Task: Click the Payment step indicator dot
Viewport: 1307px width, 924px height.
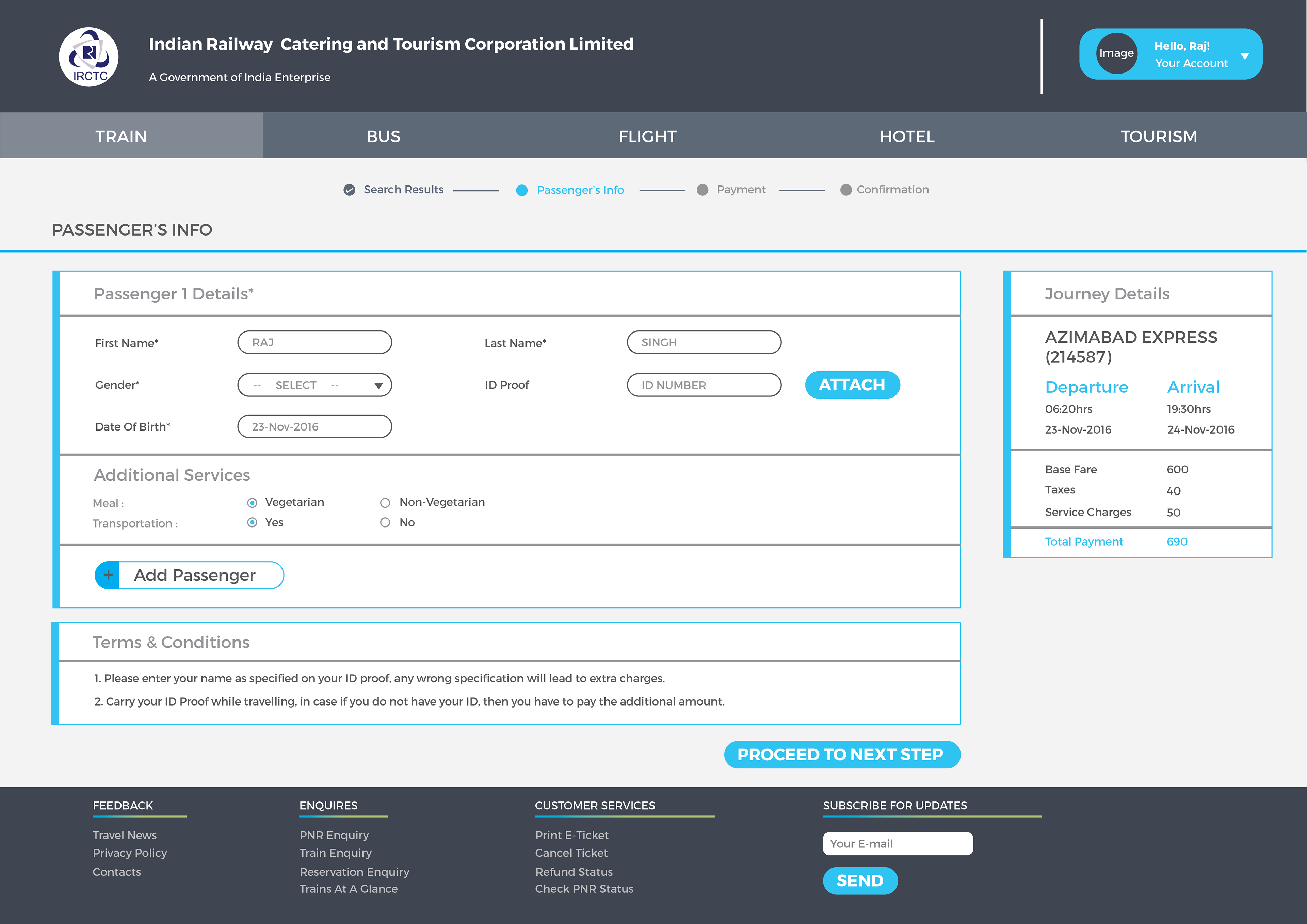Action: point(703,190)
